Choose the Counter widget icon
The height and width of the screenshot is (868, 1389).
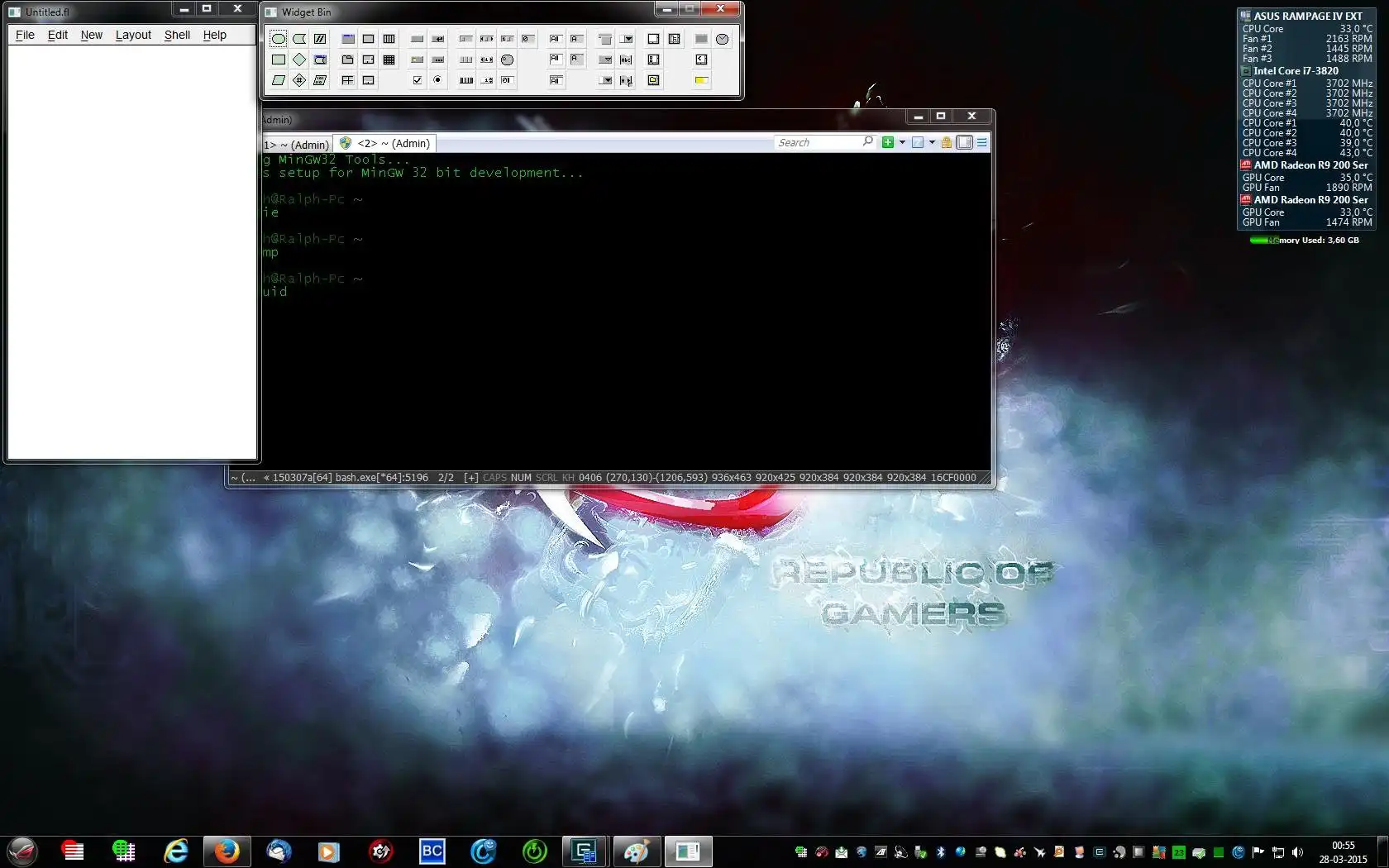point(487,60)
